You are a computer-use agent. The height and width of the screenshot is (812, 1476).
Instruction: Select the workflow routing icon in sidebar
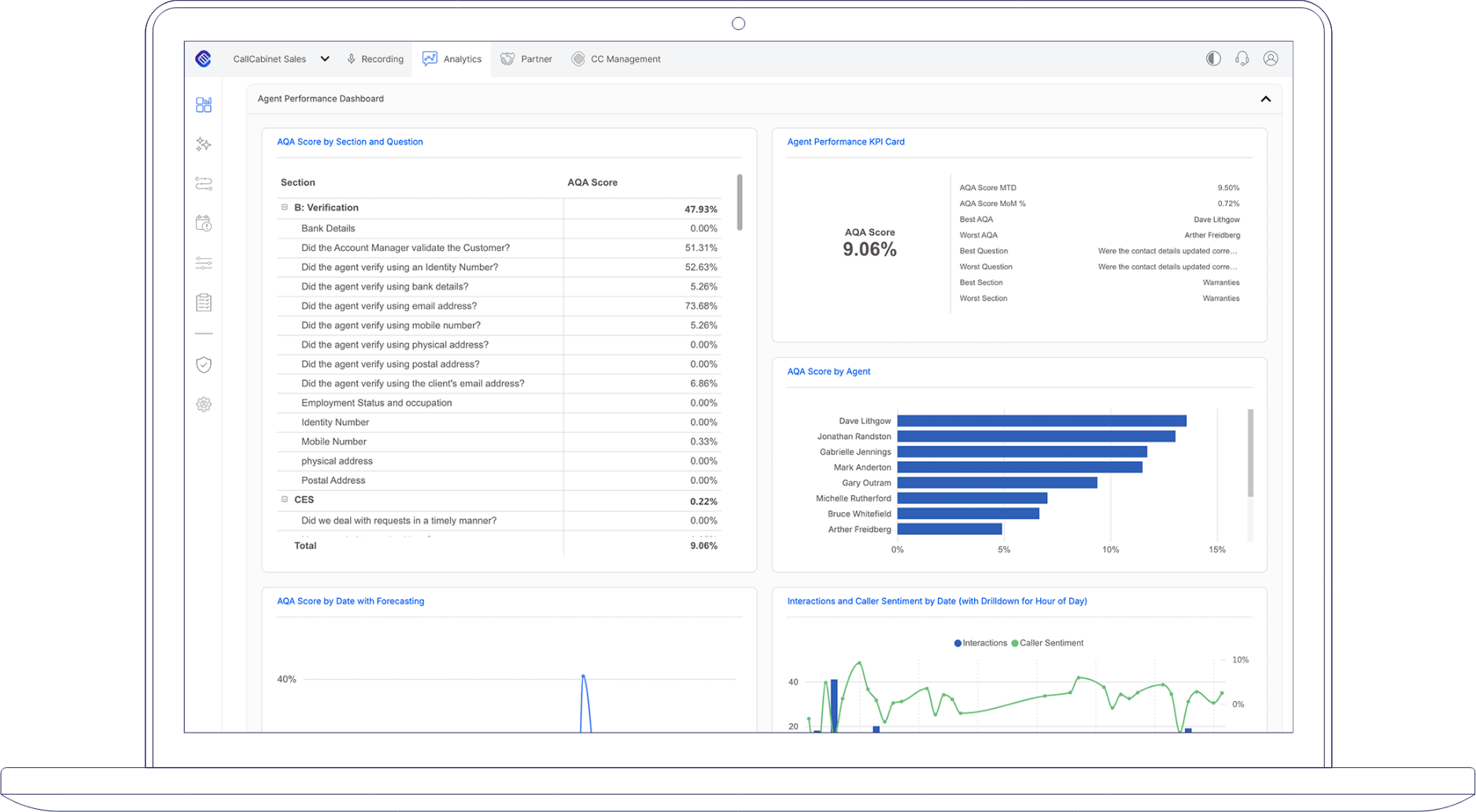point(203,183)
